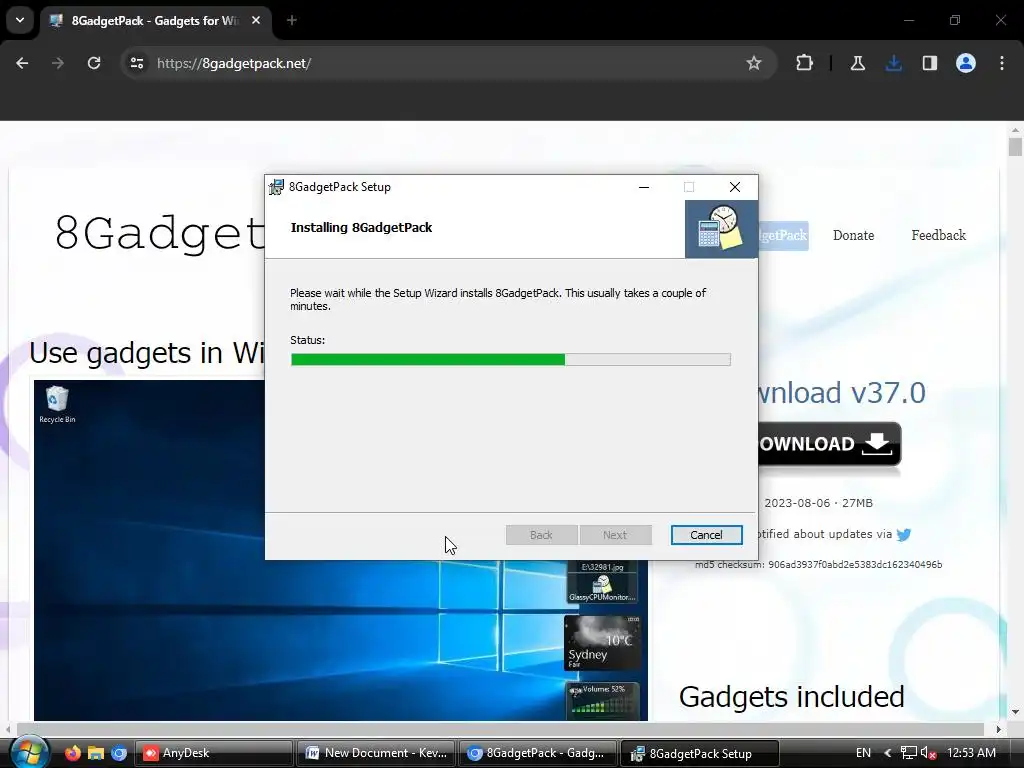Viewport: 1024px width, 768px height.
Task: Select the 8GadgetPack - Gadgets for Windows tab
Action: [x=157, y=21]
